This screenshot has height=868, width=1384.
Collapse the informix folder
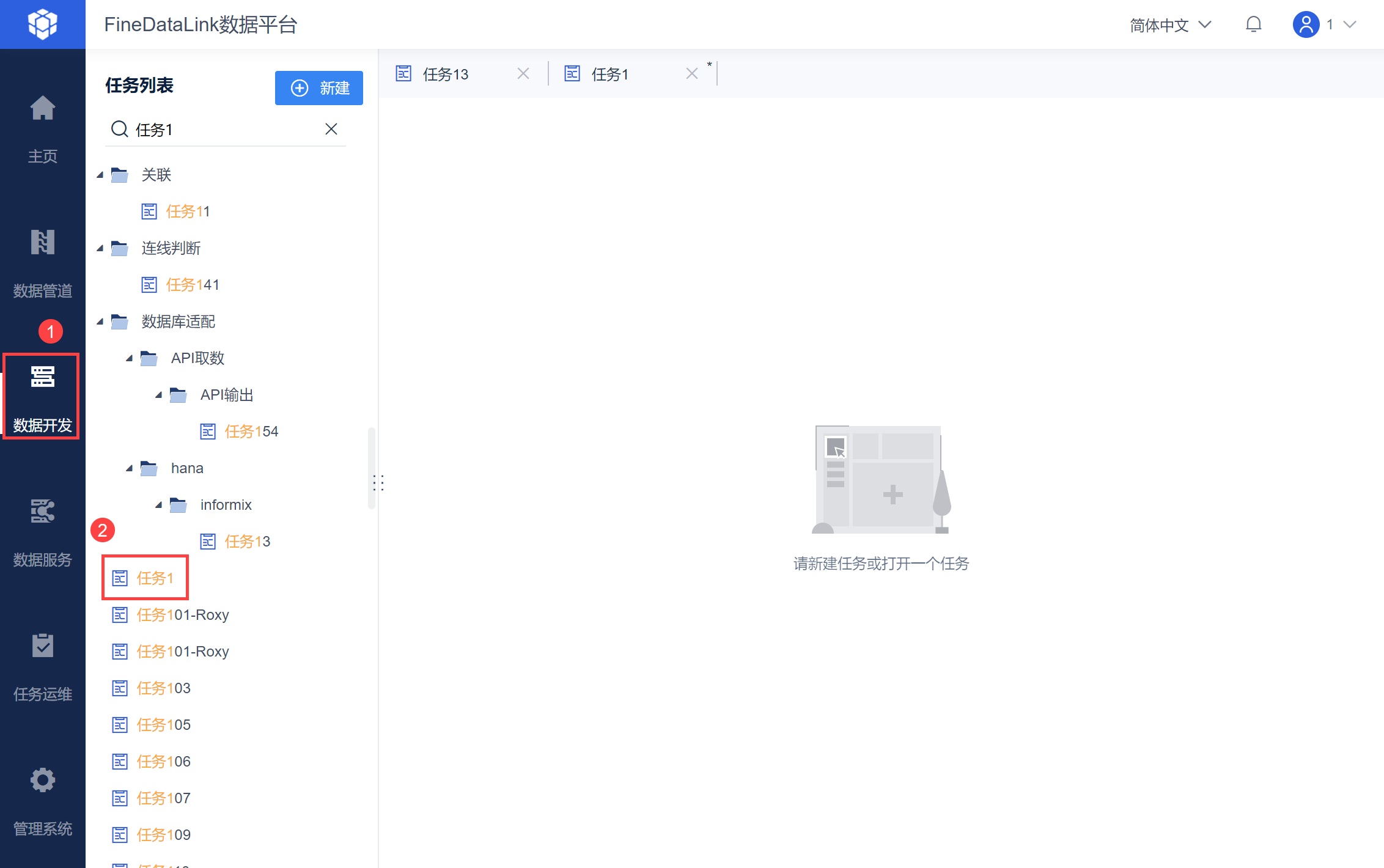[x=159, y=506]
